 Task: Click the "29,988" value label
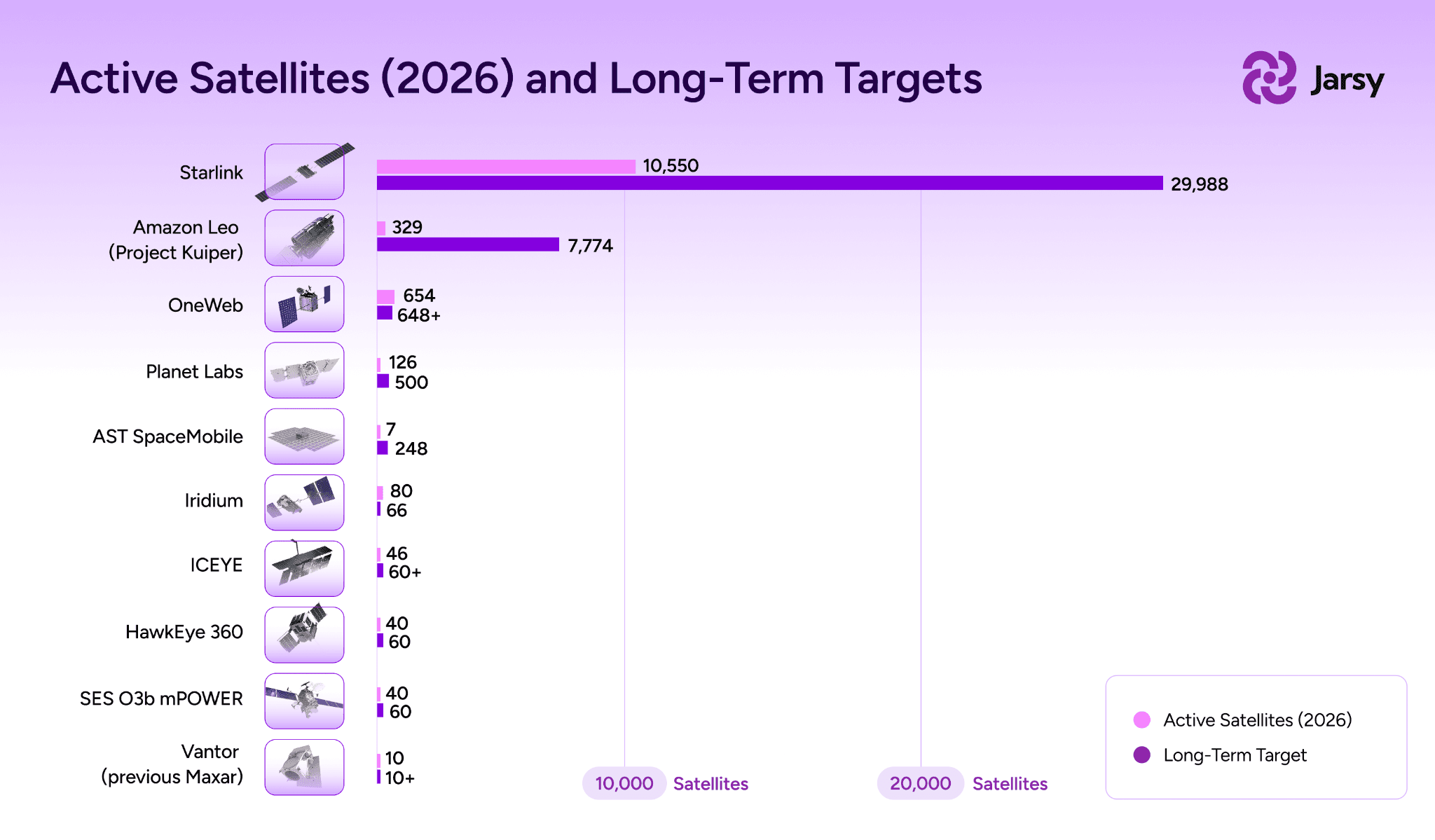point(1200,184)
